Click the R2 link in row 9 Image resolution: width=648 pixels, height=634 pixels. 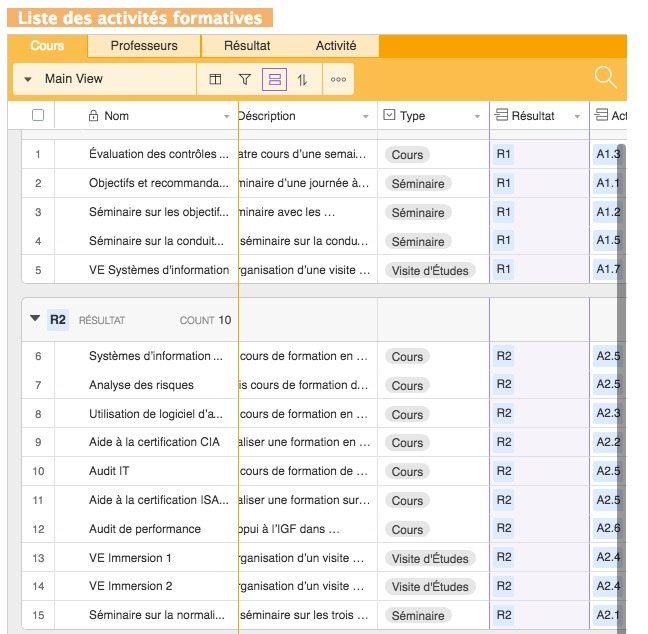[504, 442]
